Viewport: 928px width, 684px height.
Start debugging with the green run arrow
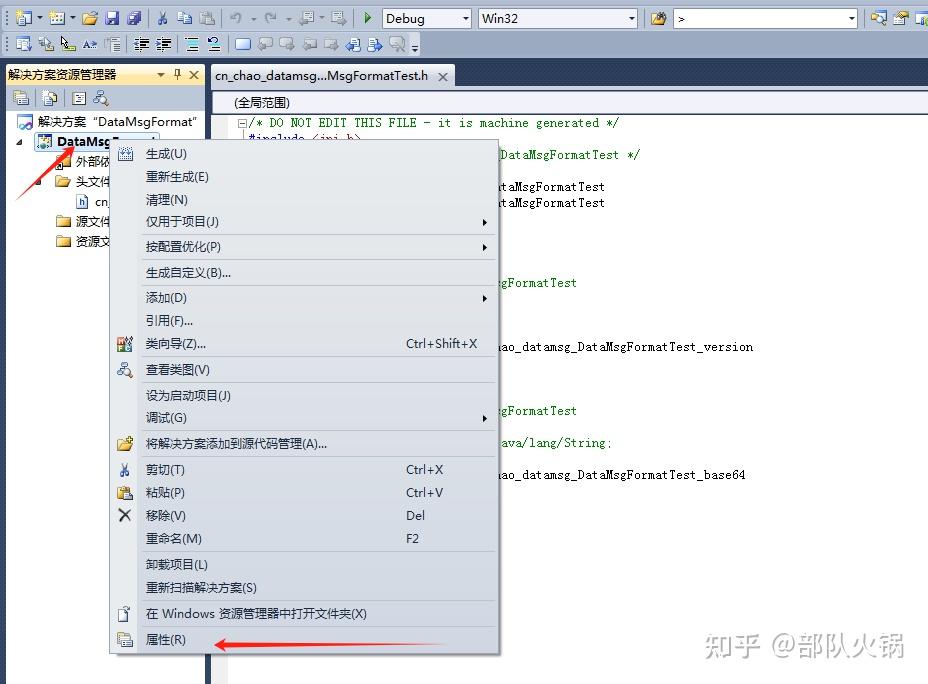(365, 17)
